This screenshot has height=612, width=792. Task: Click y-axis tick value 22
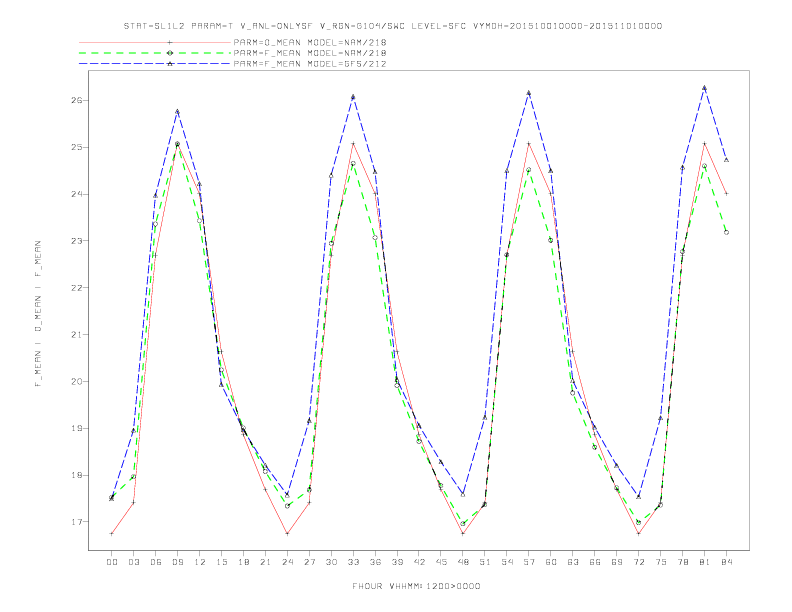click(x=77, y=288)
